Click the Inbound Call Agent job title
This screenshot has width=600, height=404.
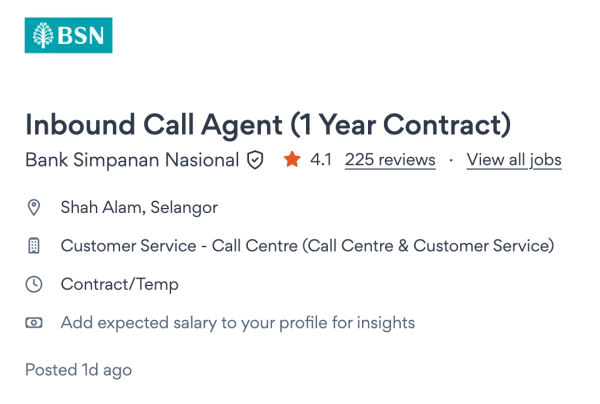click(x=268, y=125)
